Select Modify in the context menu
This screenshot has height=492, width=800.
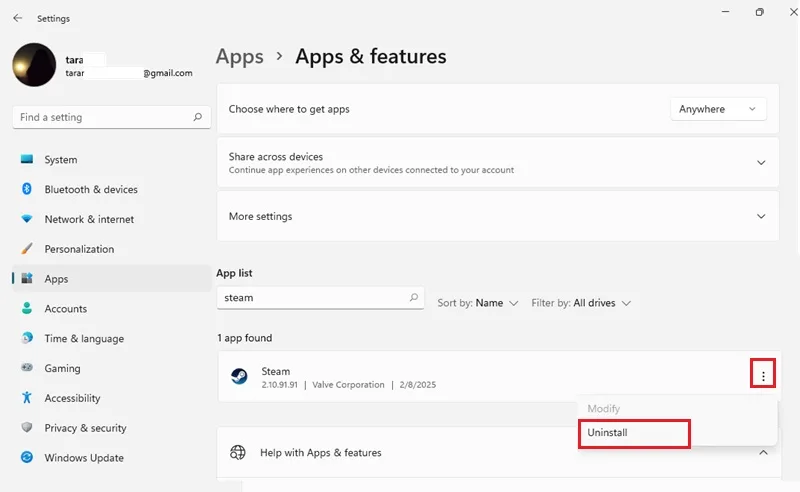coord(604,408)
